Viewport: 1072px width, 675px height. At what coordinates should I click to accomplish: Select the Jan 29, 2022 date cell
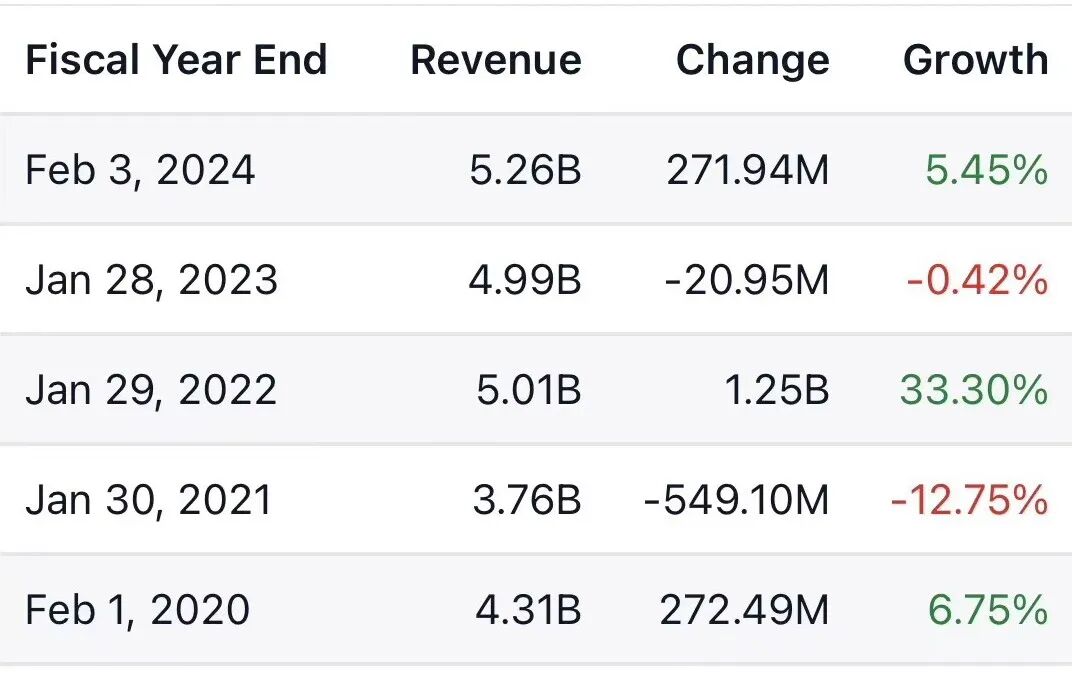151,389
